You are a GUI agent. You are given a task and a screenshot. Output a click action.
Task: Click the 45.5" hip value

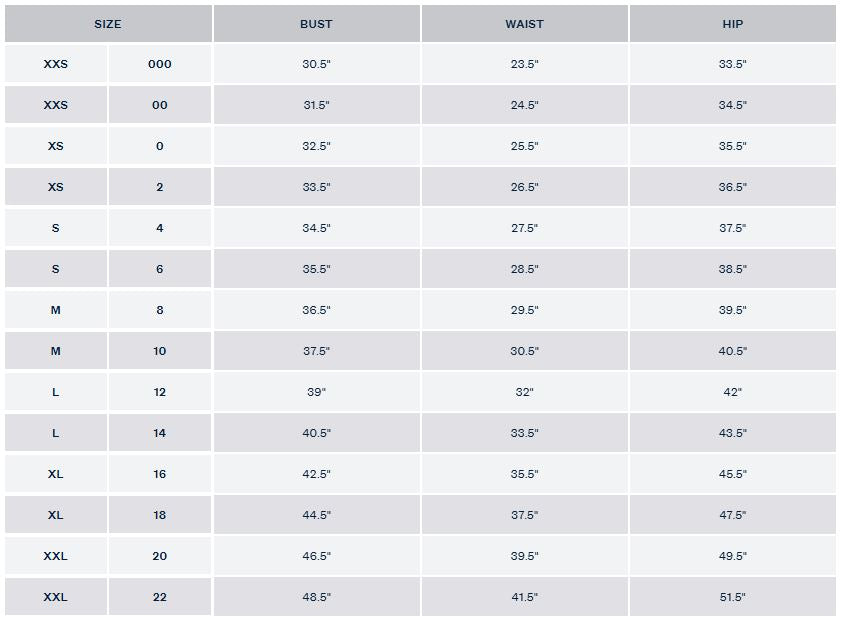(733, 474)
